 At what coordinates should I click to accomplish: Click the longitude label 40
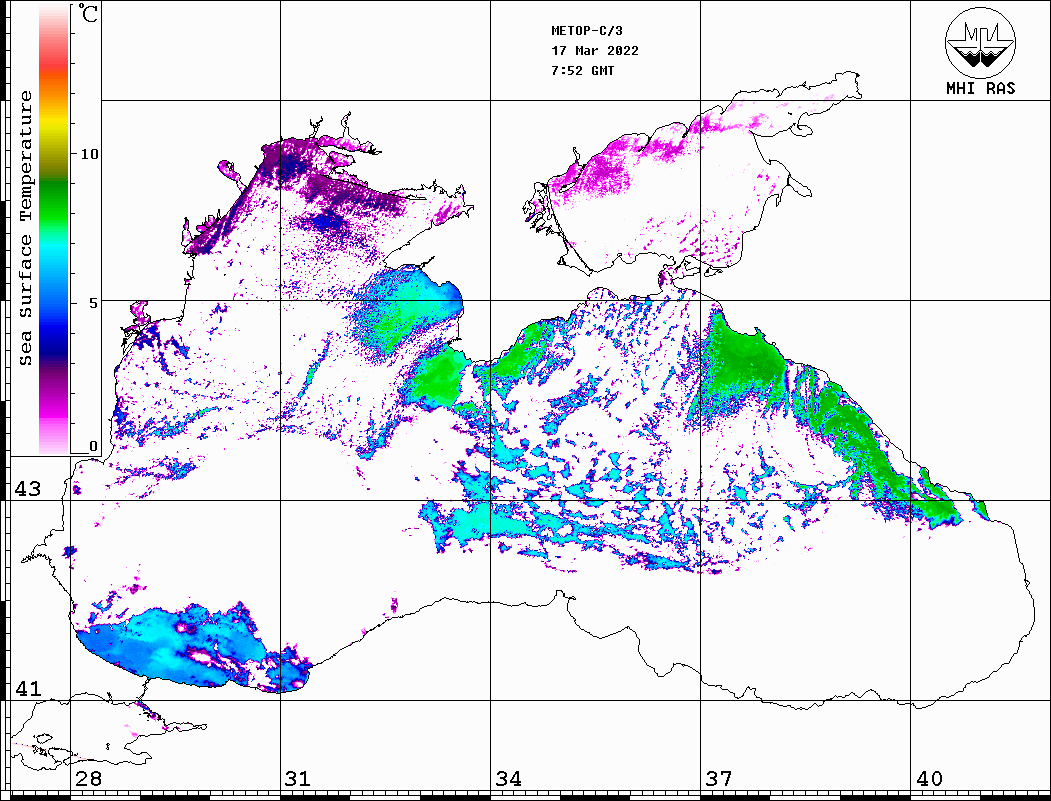[928, 778]
